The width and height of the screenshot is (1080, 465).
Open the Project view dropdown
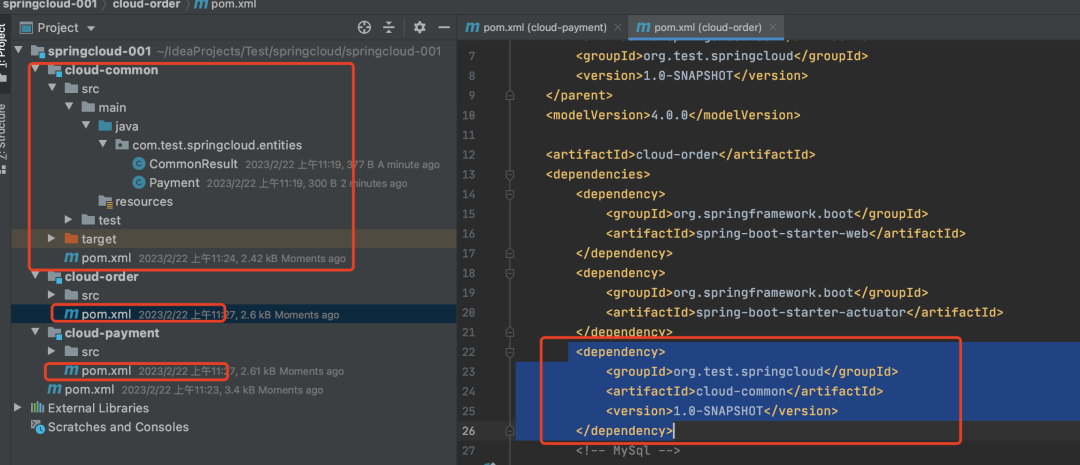click(x=91, y=28)
